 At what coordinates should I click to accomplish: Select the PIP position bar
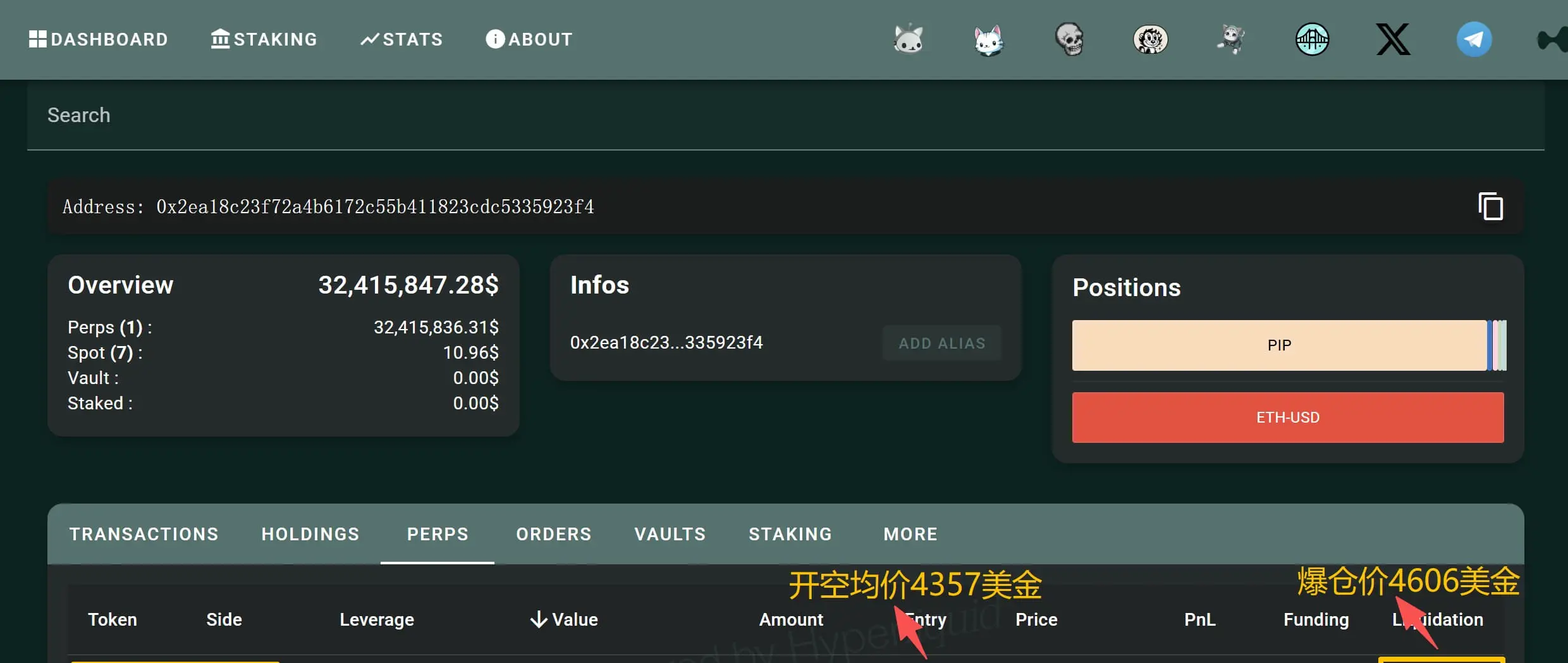pos(1279,345)
